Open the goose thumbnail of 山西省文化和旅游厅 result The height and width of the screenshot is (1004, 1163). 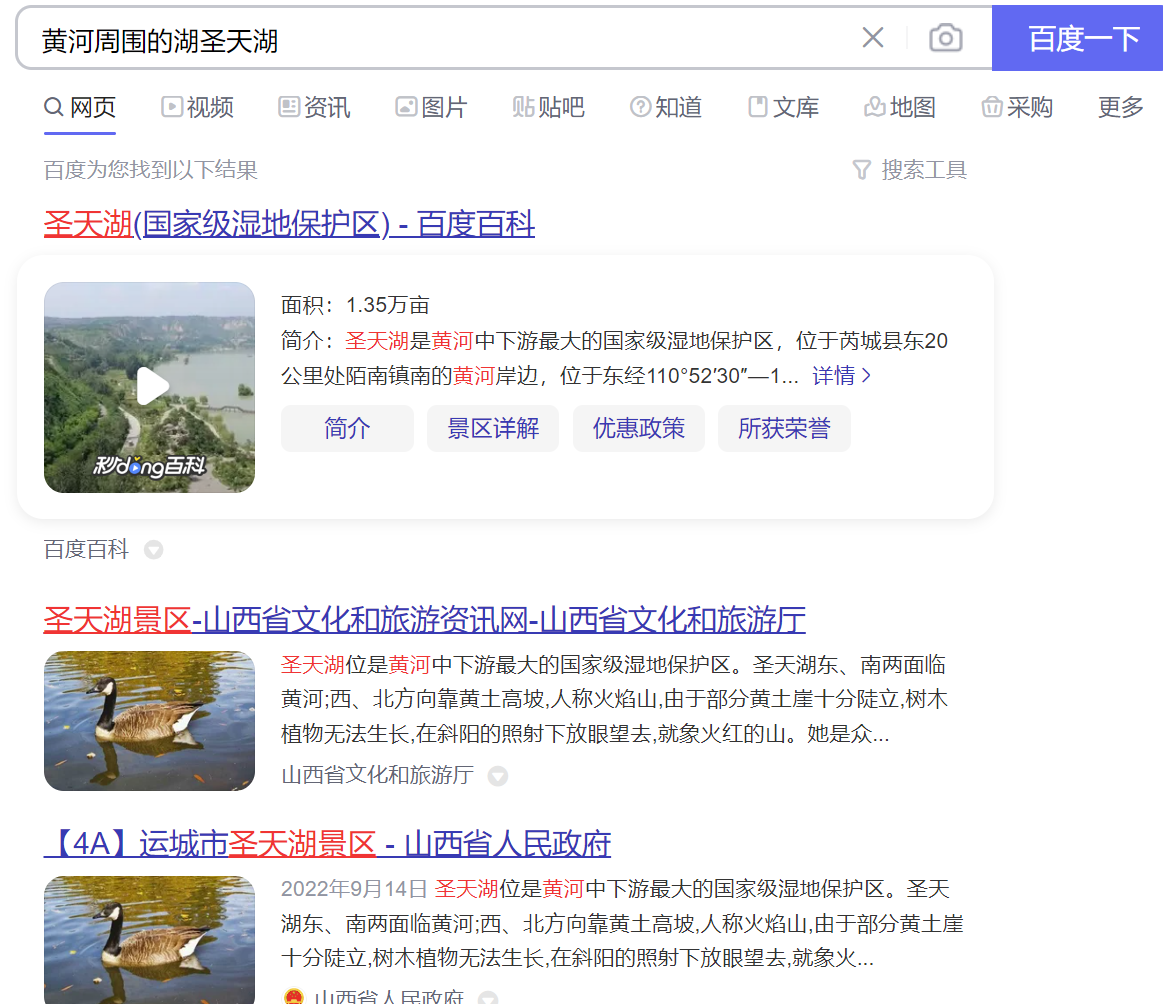coord(149,721)
